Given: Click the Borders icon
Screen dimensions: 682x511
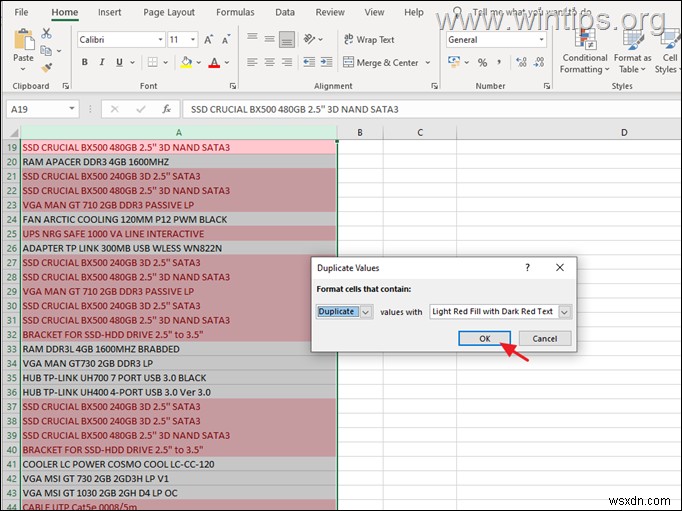Looking at the screenshot, I should (152, 62).
